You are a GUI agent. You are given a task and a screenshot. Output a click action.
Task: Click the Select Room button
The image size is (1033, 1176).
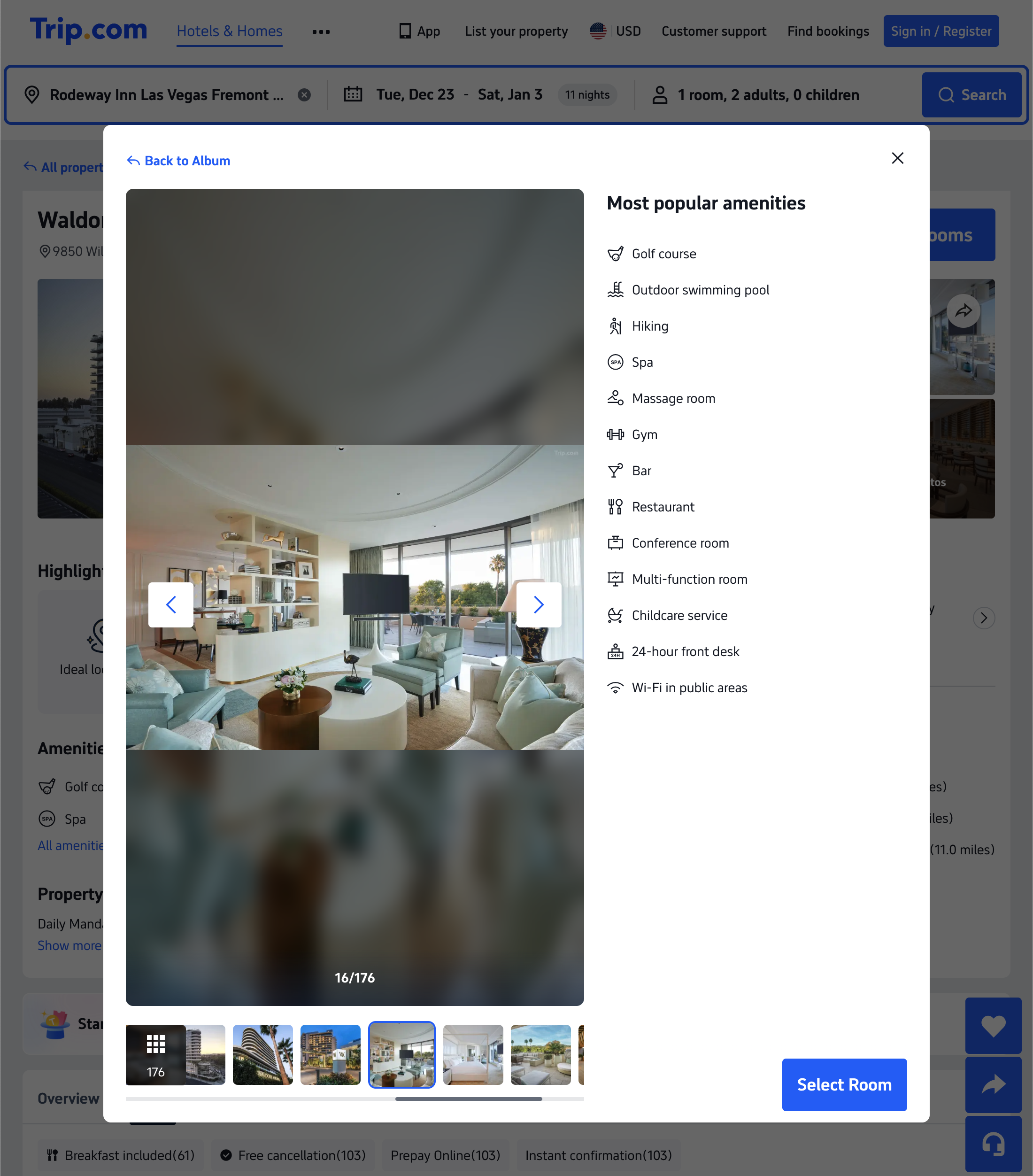point(844,1084)
